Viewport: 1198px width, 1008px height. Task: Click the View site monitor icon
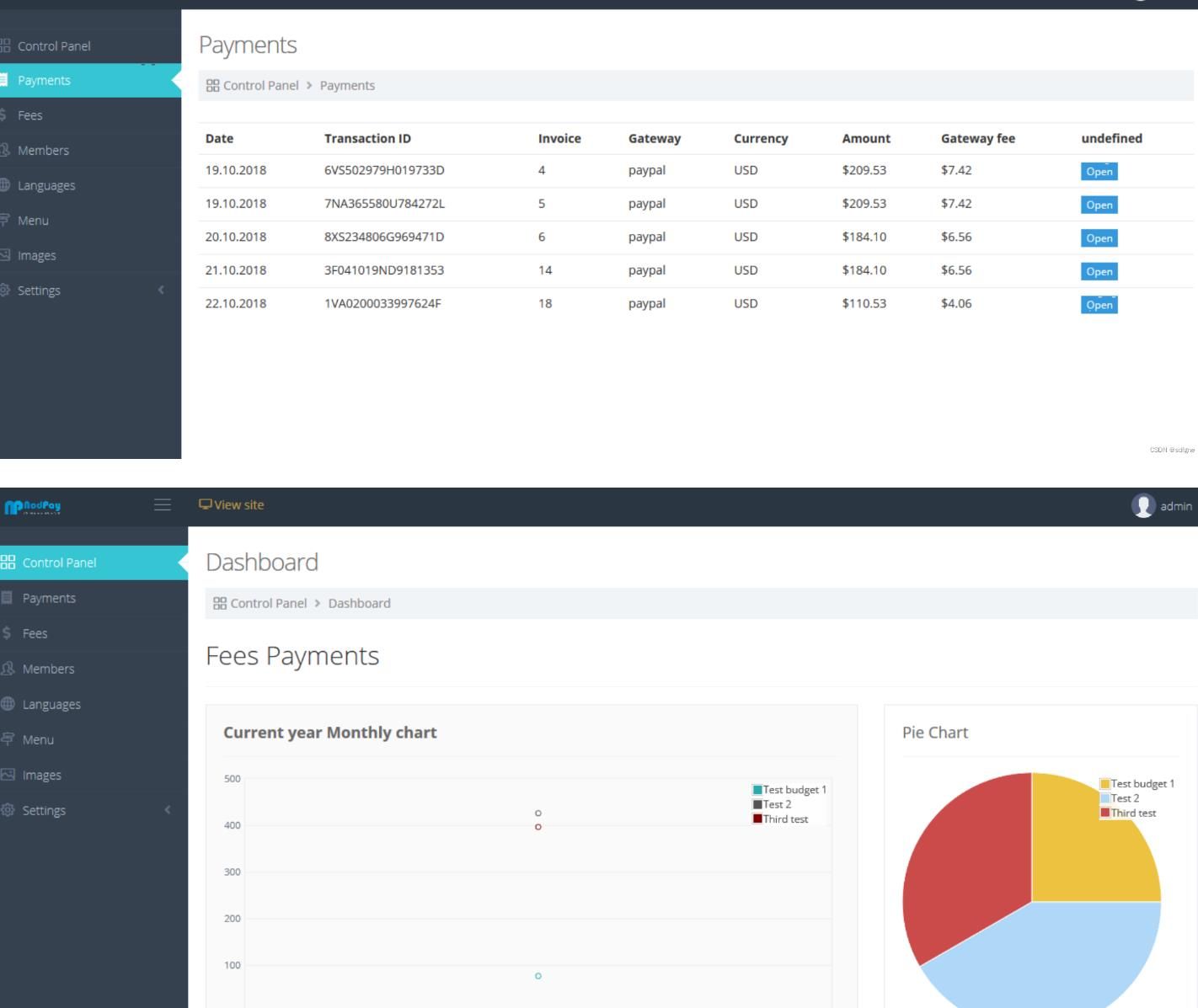click(x=205, y=504)
